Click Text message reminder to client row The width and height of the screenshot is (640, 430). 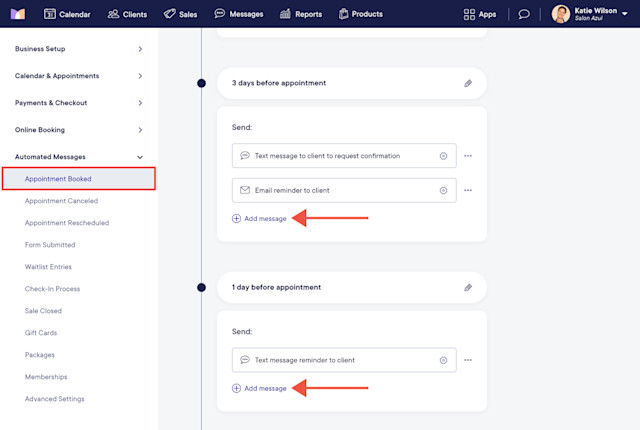tap(344, 360)
